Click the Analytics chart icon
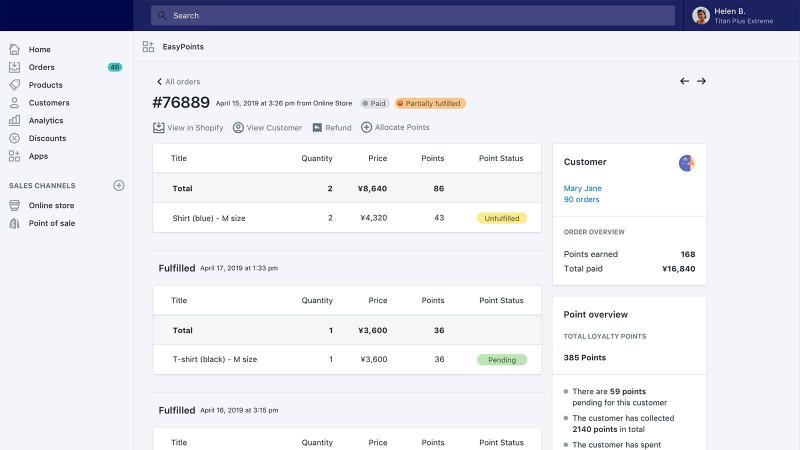The image size is (800, 450). click(x=15, y=120)
